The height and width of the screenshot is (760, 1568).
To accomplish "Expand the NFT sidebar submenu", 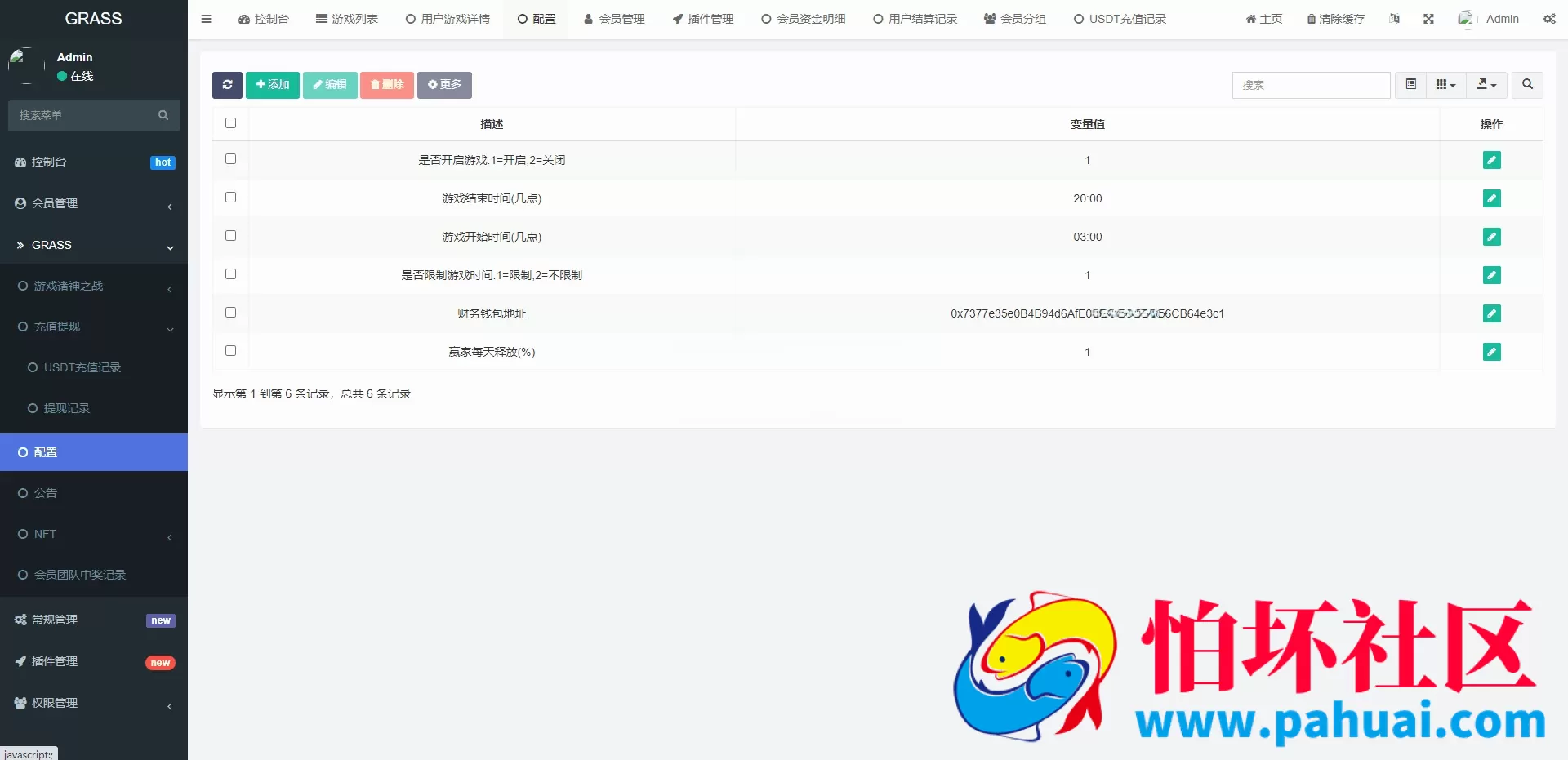I will tap(94, 534).
